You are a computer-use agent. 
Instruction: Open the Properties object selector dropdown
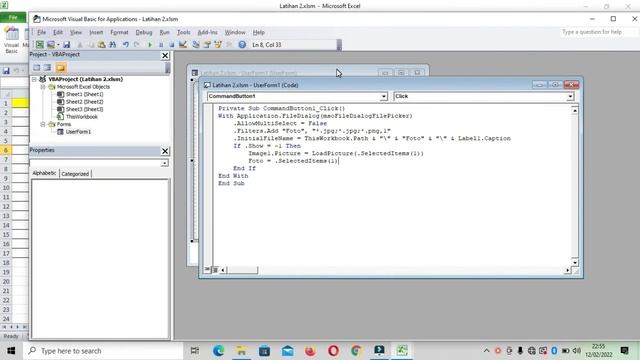[x=164, y=163]
